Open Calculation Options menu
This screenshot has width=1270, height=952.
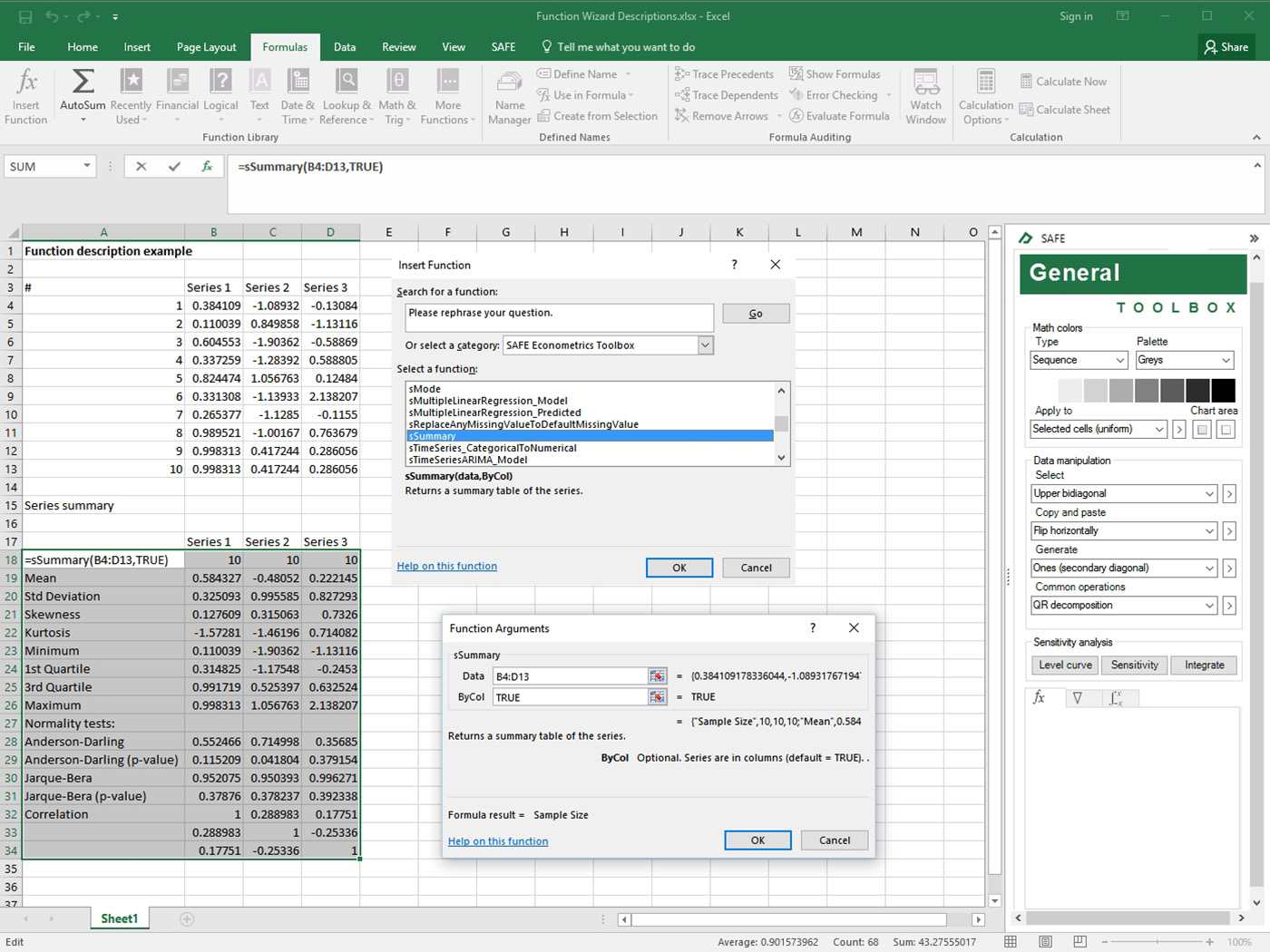[x=986, y=97]
